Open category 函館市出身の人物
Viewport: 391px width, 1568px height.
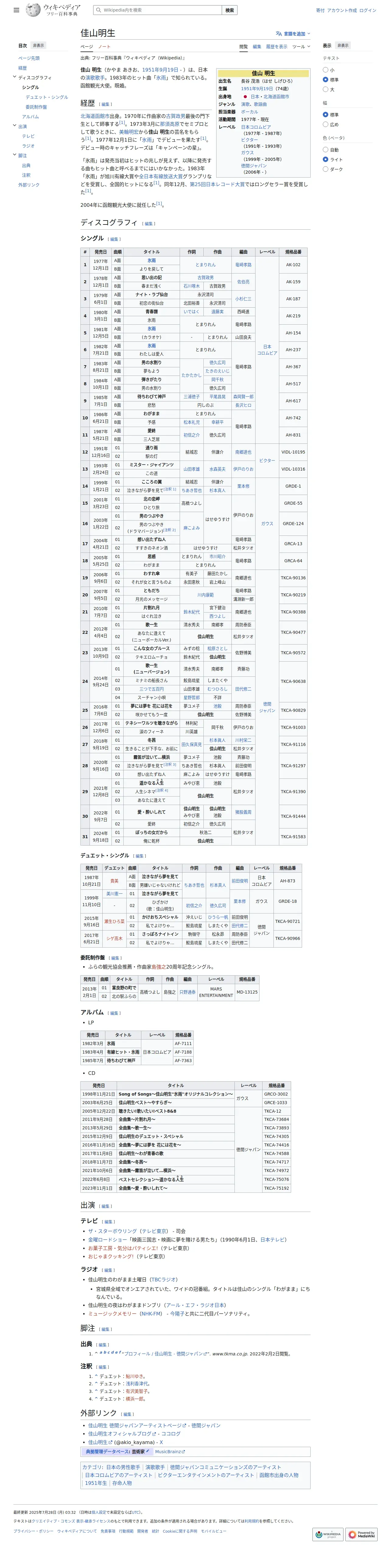coord(279,1475)
